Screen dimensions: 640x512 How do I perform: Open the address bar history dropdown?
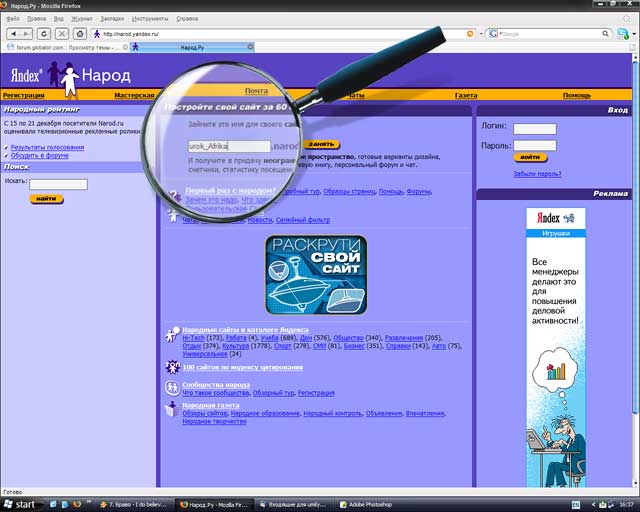481,34
